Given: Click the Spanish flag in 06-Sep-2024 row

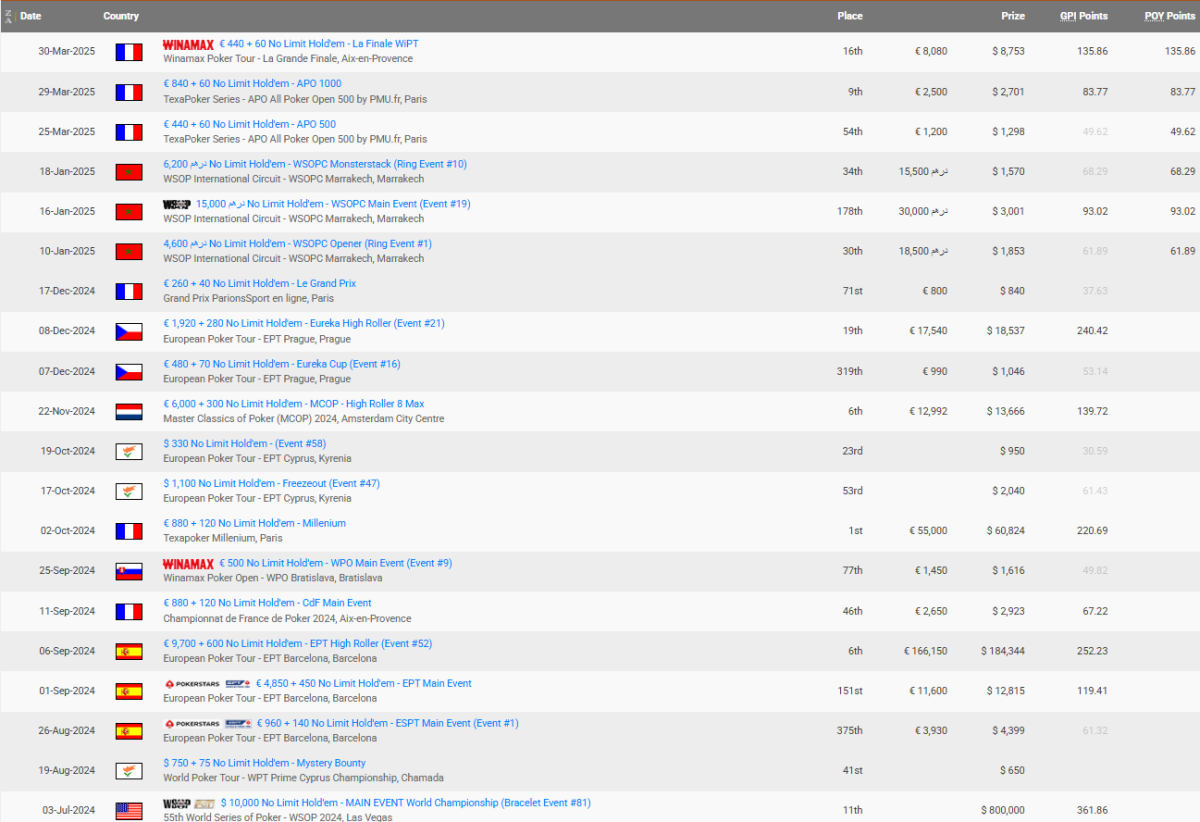Looking at the screenshot, I should (129, 651).
